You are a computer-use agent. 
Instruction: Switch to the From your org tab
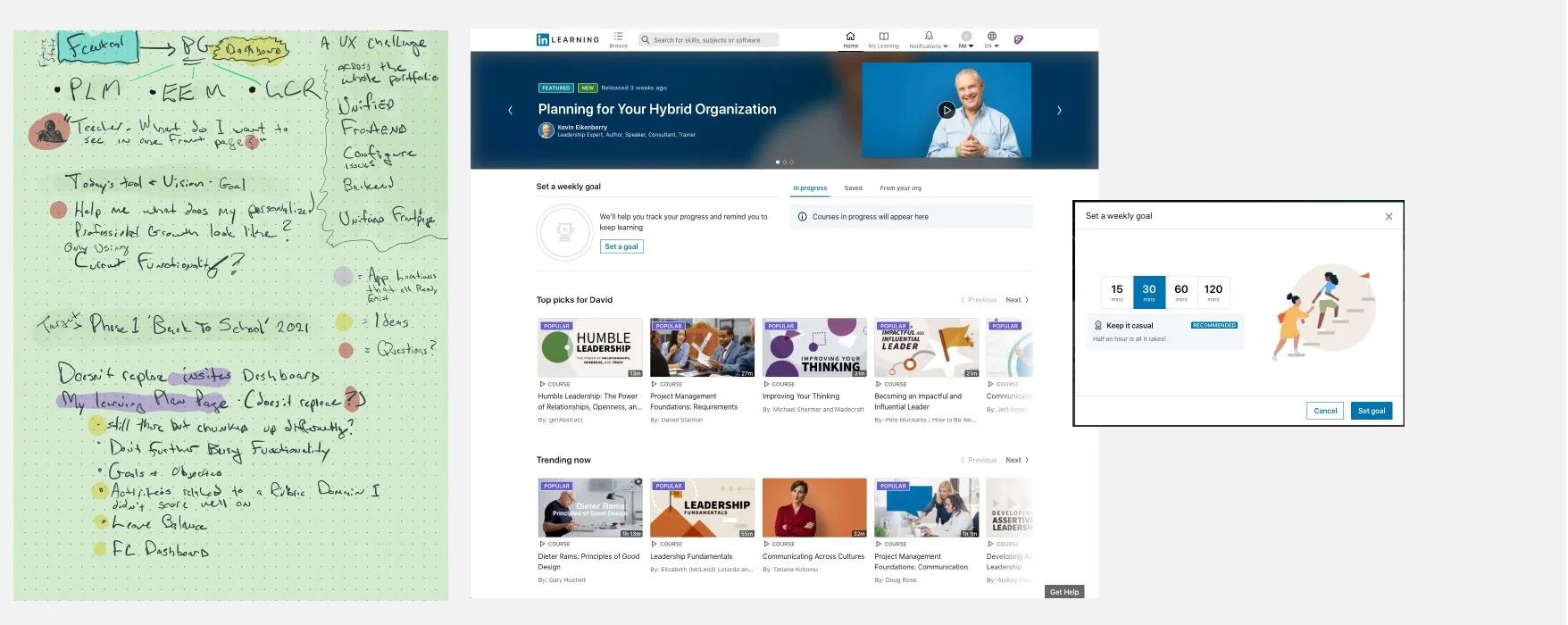[900, 187]
